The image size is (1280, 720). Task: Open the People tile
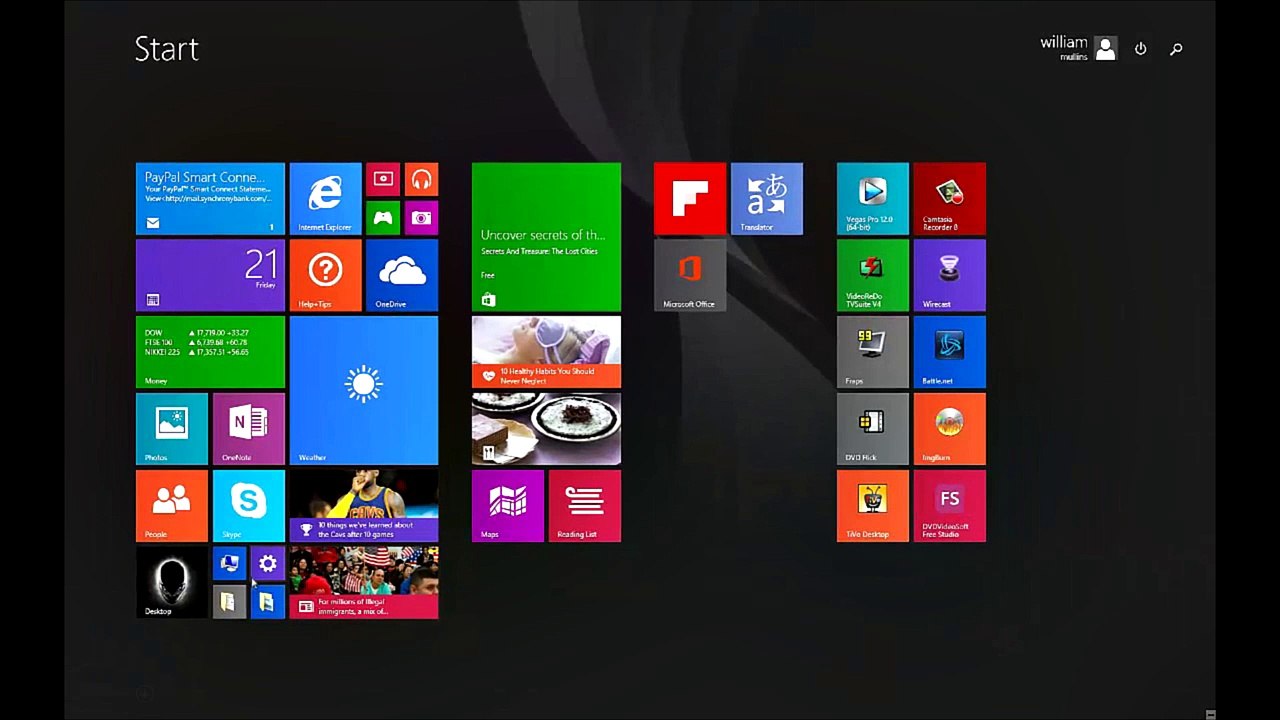click(x=172, y=506)
